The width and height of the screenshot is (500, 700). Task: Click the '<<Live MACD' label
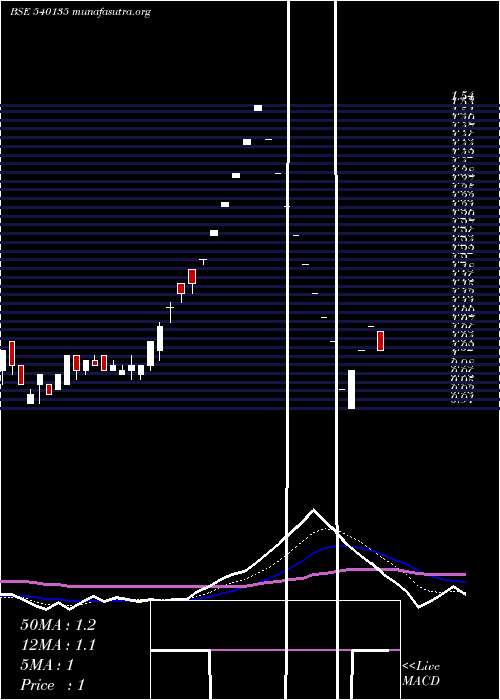[x=421, y=674]
